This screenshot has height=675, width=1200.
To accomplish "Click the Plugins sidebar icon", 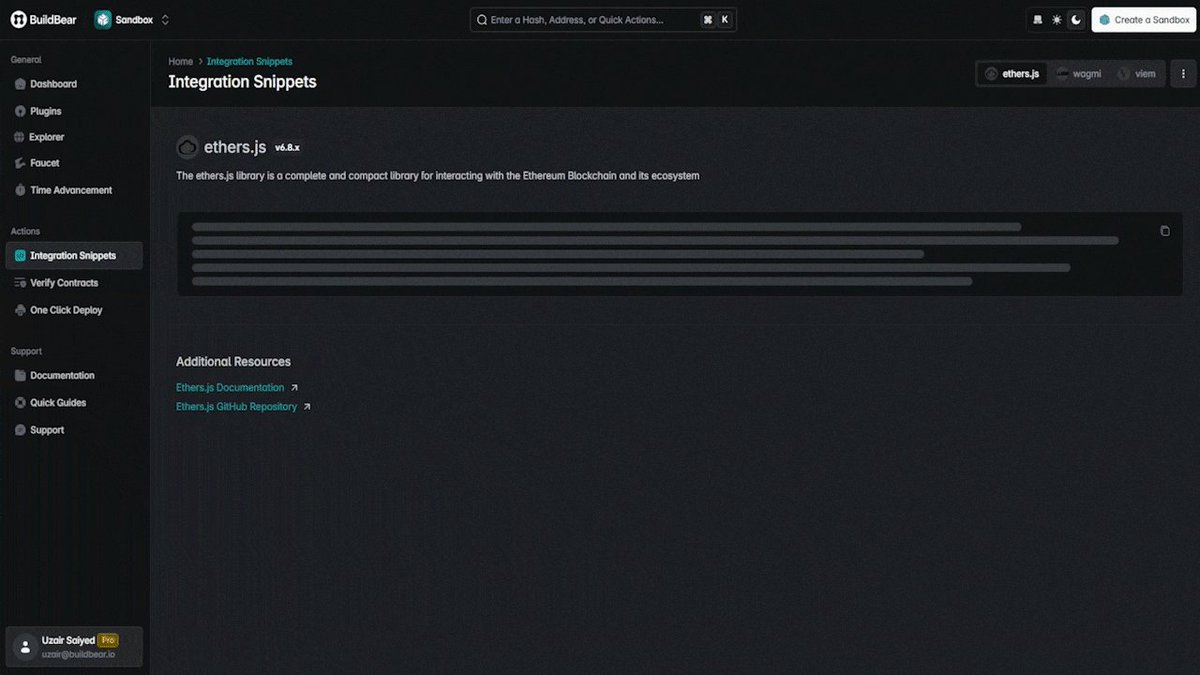I will point(21,111).
